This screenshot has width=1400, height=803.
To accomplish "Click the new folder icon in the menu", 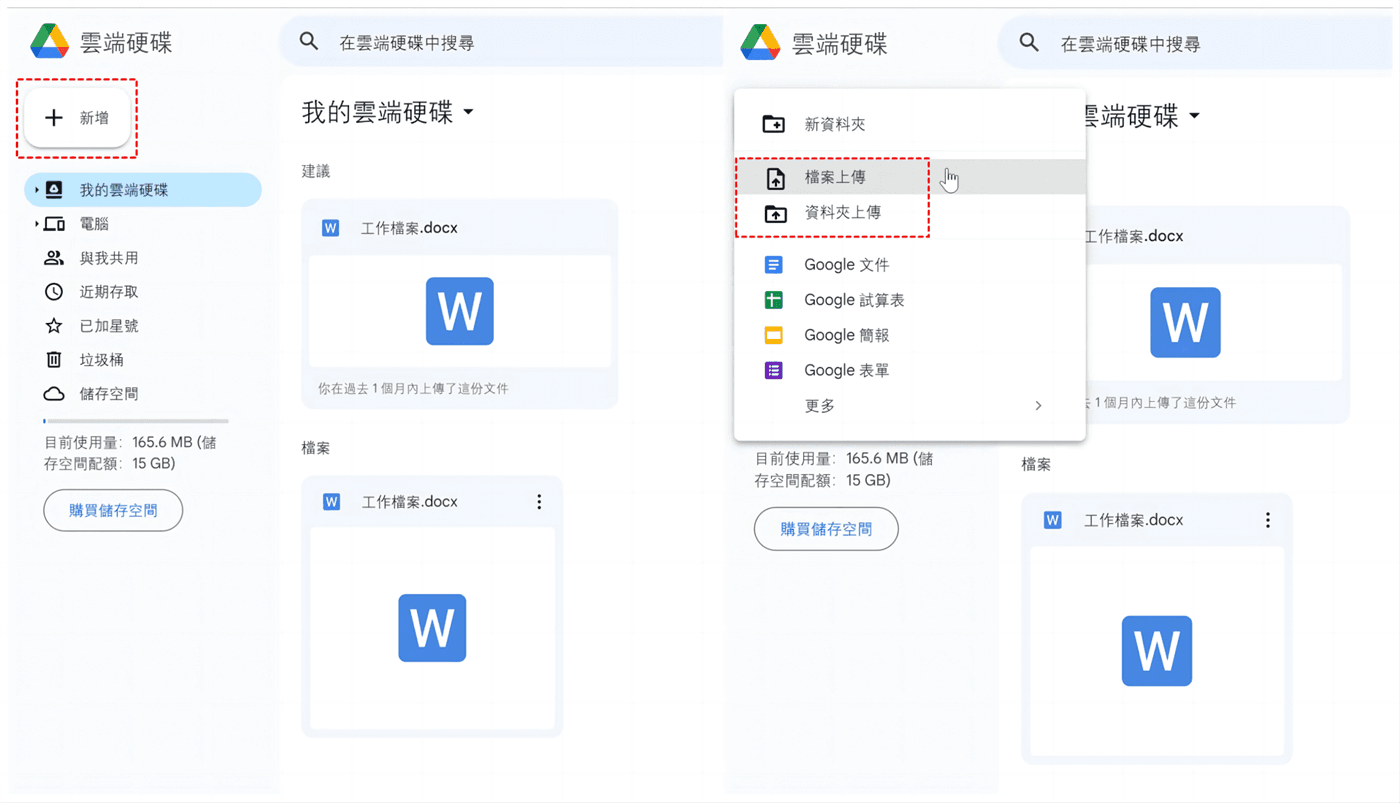I will (774, 124).
